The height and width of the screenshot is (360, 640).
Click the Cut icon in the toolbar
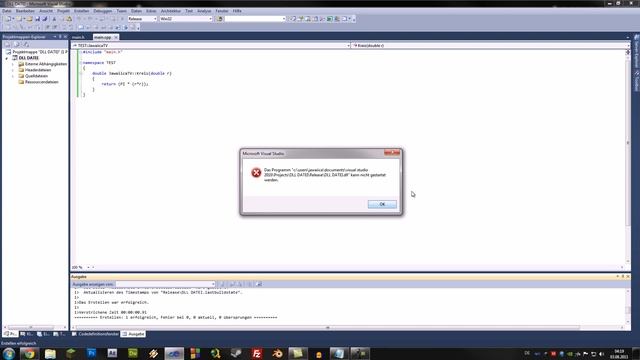point(54,19)
